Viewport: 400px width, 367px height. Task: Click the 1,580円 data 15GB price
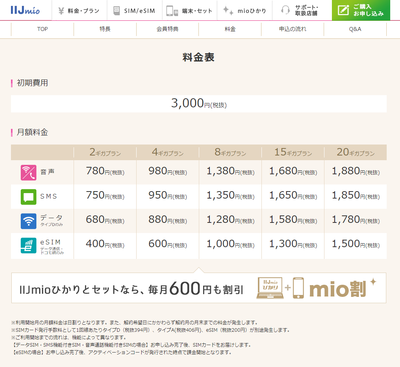293,220
